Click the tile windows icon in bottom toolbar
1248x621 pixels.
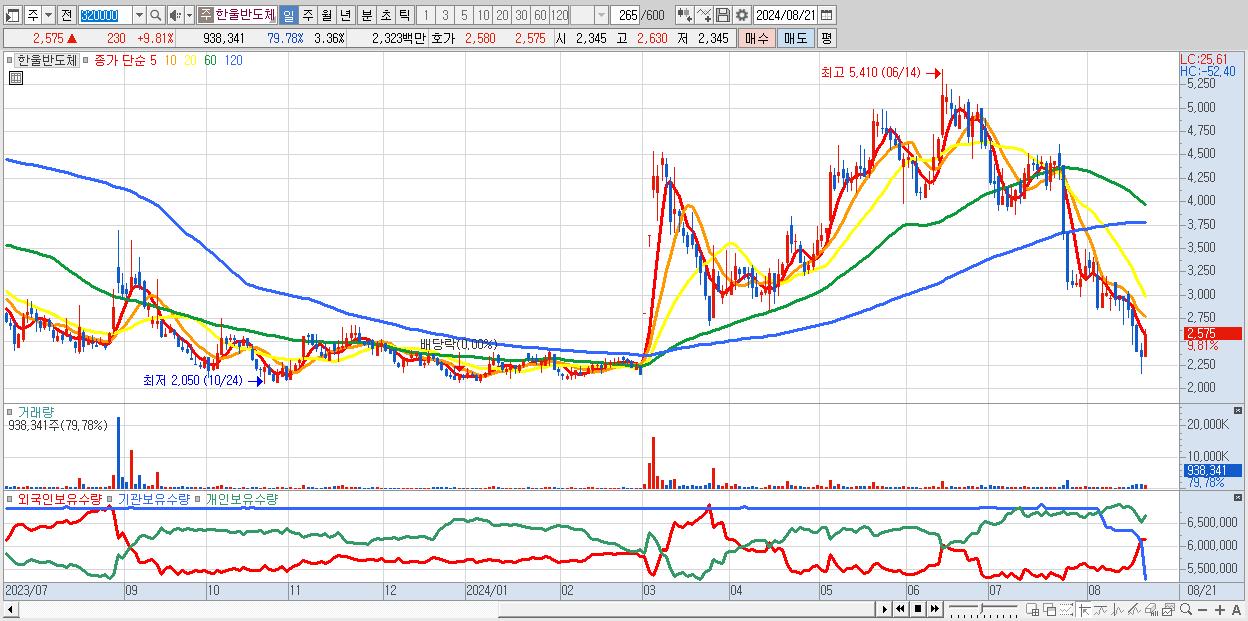(1032, 609)
